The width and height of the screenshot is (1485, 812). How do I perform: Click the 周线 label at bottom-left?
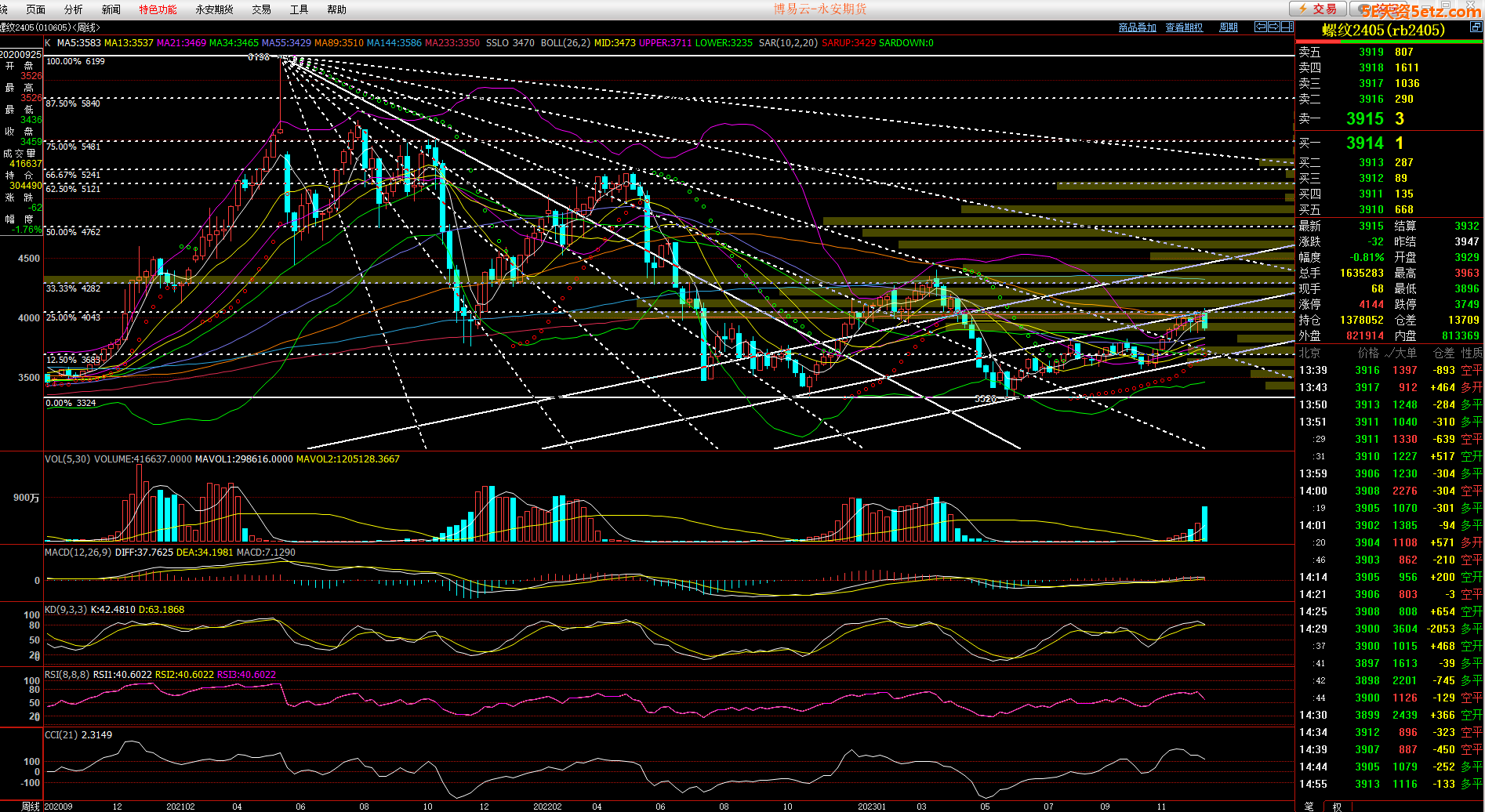(x=31, y=806)
